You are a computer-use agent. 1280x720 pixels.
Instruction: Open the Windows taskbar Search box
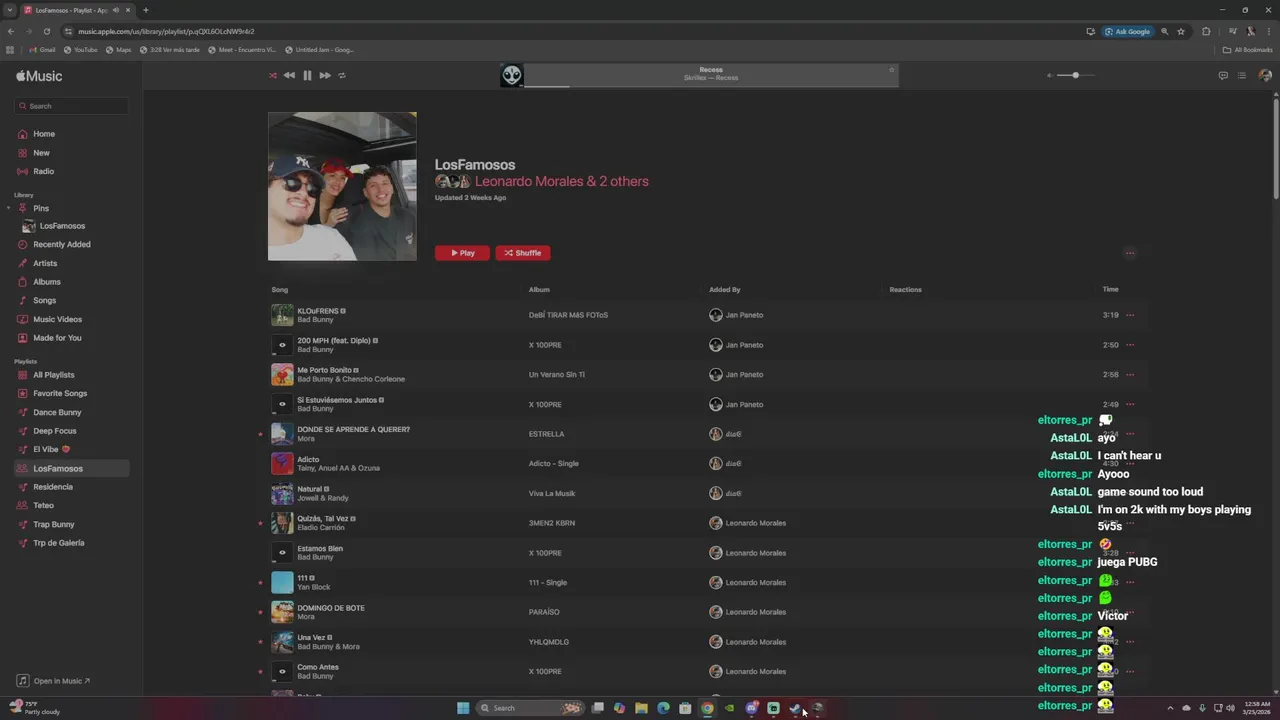[530, 708]
